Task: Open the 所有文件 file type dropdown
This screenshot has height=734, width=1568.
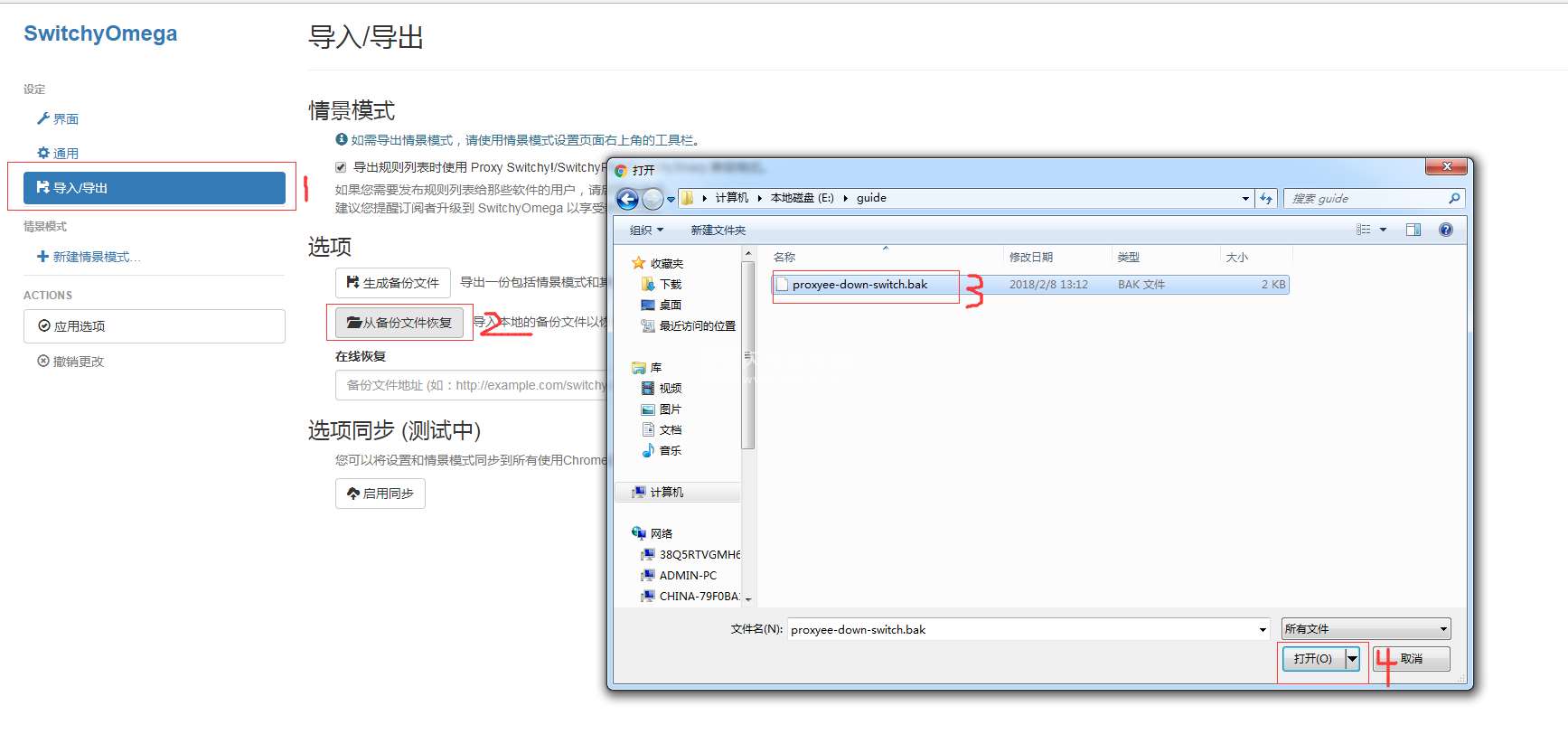Action: 1366,629
